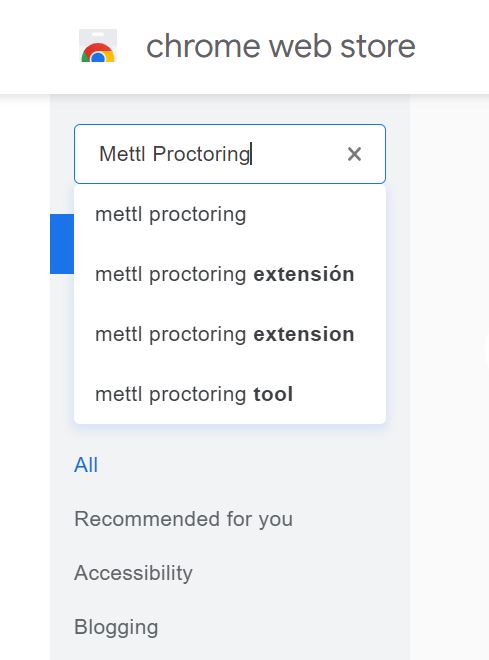
Task: Focus the Mettl Proctoring search field
Action: coord(230,154)
